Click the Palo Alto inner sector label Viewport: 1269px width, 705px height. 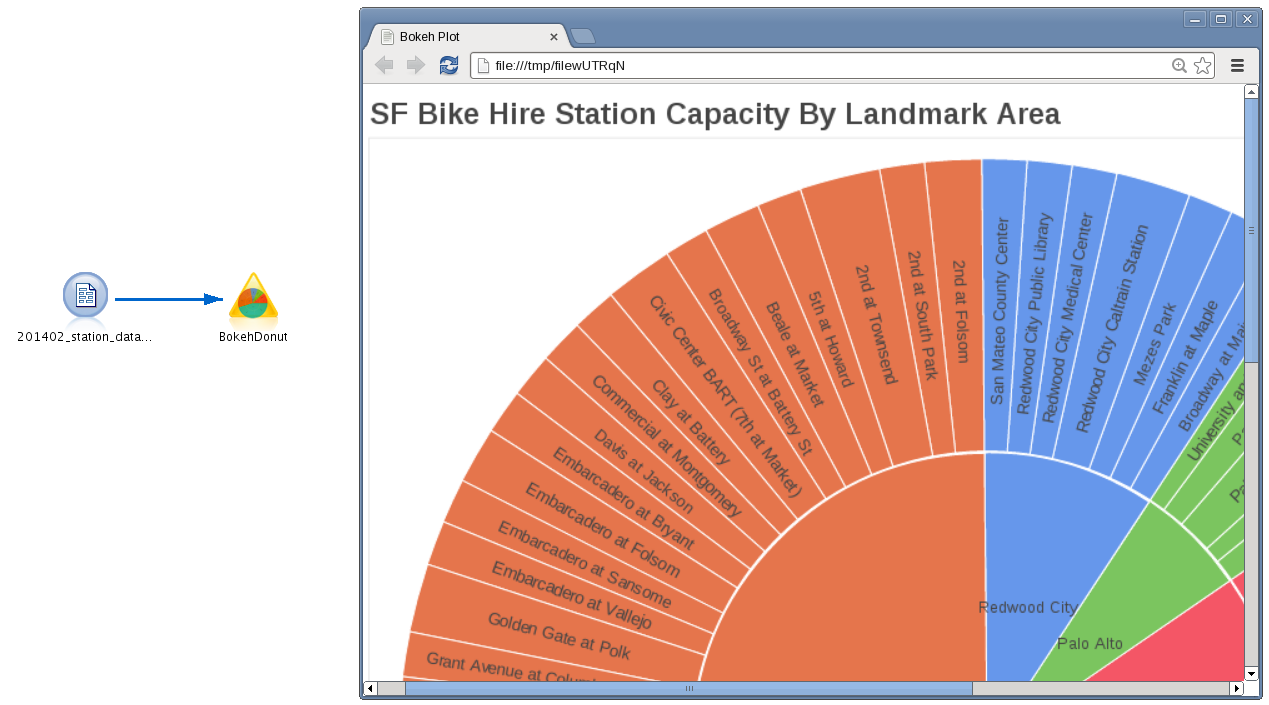click(1090, 644)
